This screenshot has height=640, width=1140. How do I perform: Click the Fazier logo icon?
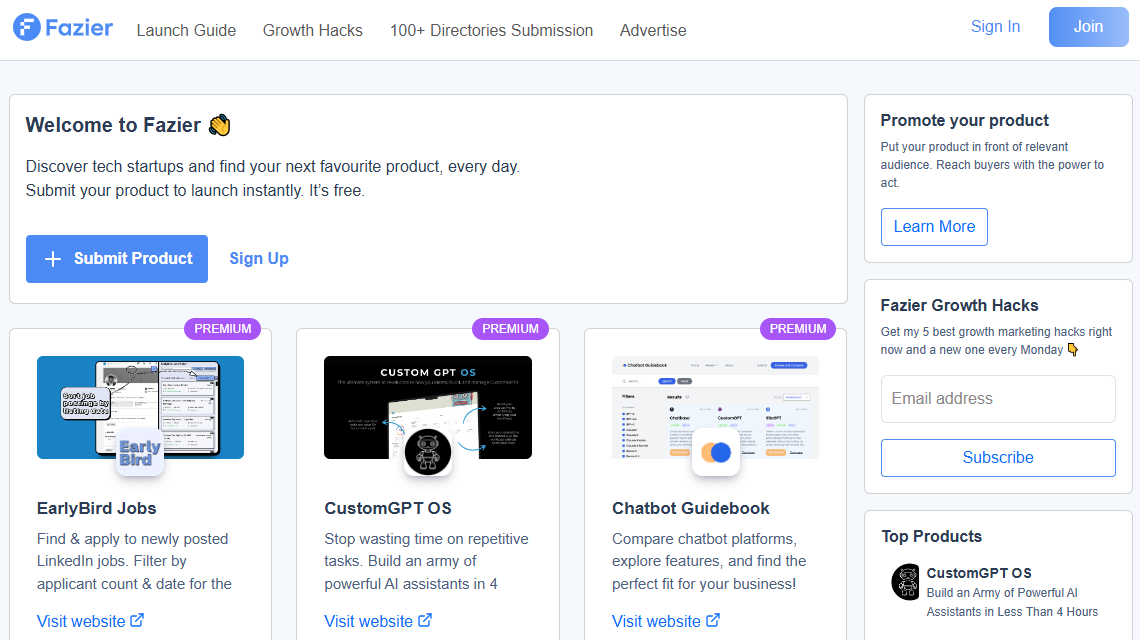pyautogui.click(x=27, y=28)
